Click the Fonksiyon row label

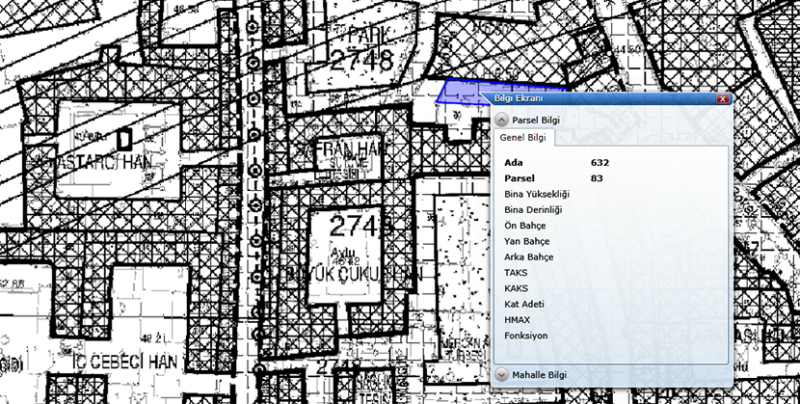pos(526,336)
